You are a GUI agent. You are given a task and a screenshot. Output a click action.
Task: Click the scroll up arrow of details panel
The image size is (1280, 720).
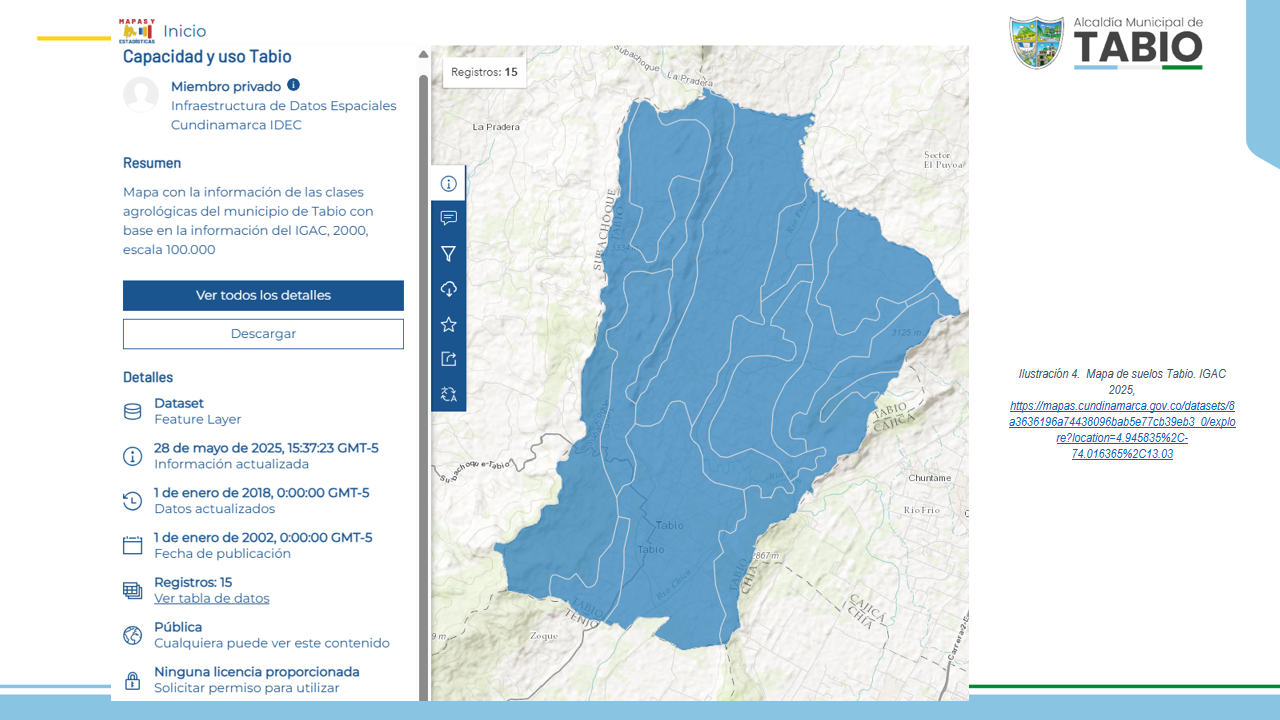pos(423,55)
